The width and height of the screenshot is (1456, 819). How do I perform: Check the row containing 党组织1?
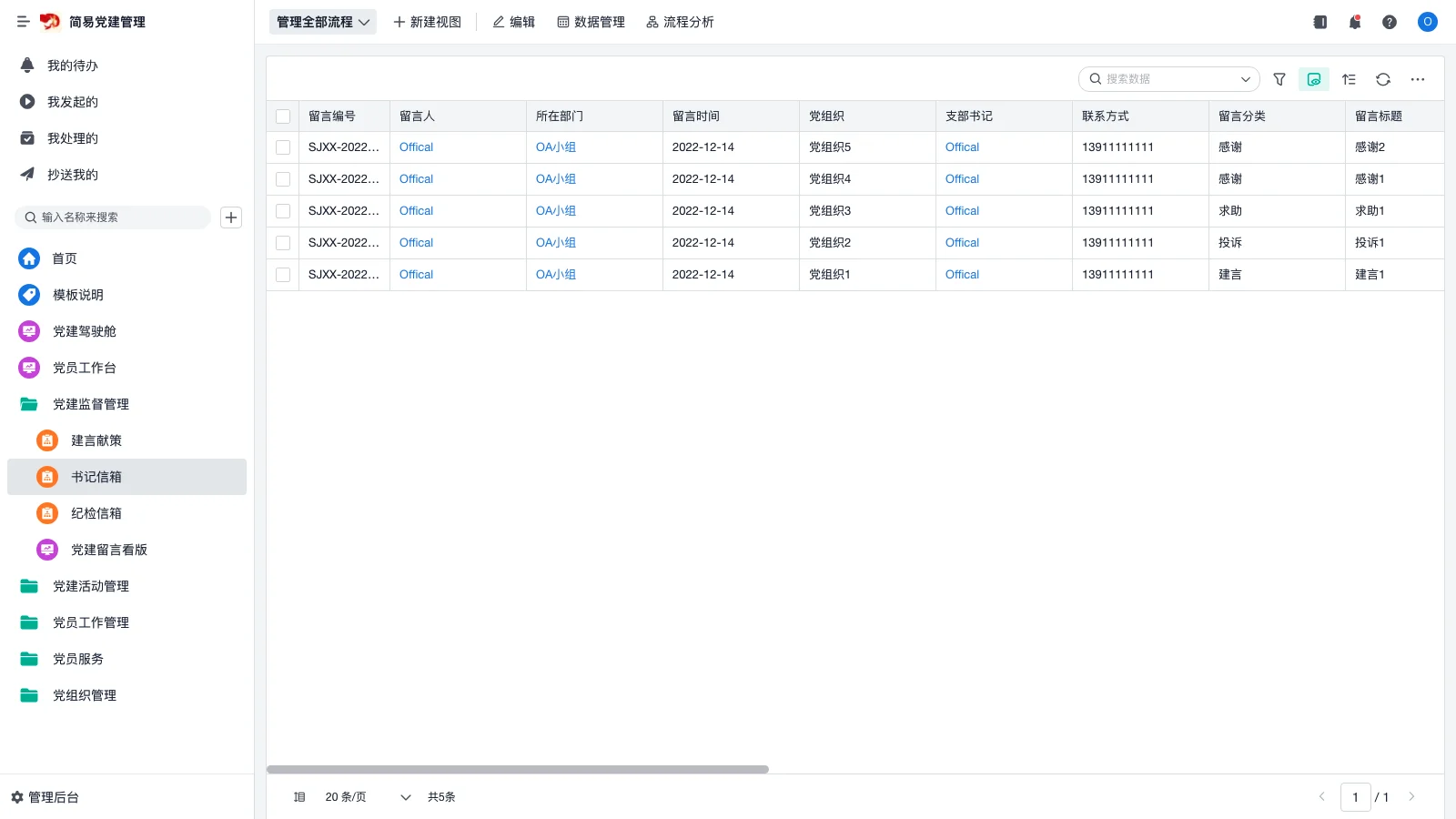pyautogui.click(x=283, y=274)
